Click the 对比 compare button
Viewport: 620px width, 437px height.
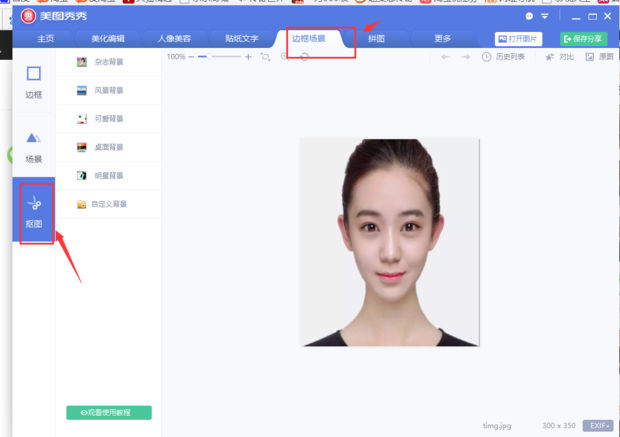pyautogui.click(x=560, y=57)
